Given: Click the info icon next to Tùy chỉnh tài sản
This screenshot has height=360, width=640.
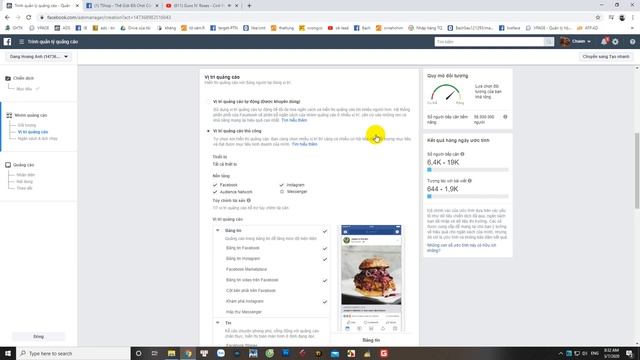Looking at the screenshot, I should 249,200.
